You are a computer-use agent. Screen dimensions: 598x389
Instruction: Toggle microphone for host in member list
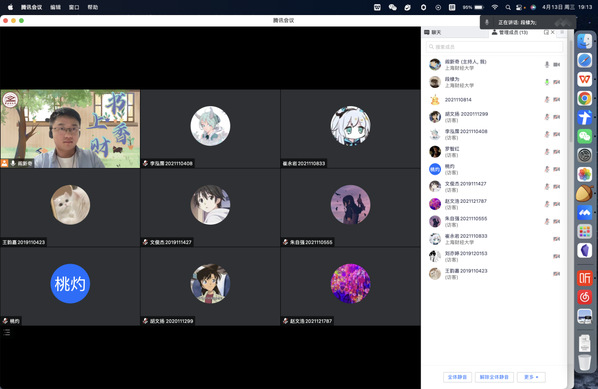[x=547, y=65]
